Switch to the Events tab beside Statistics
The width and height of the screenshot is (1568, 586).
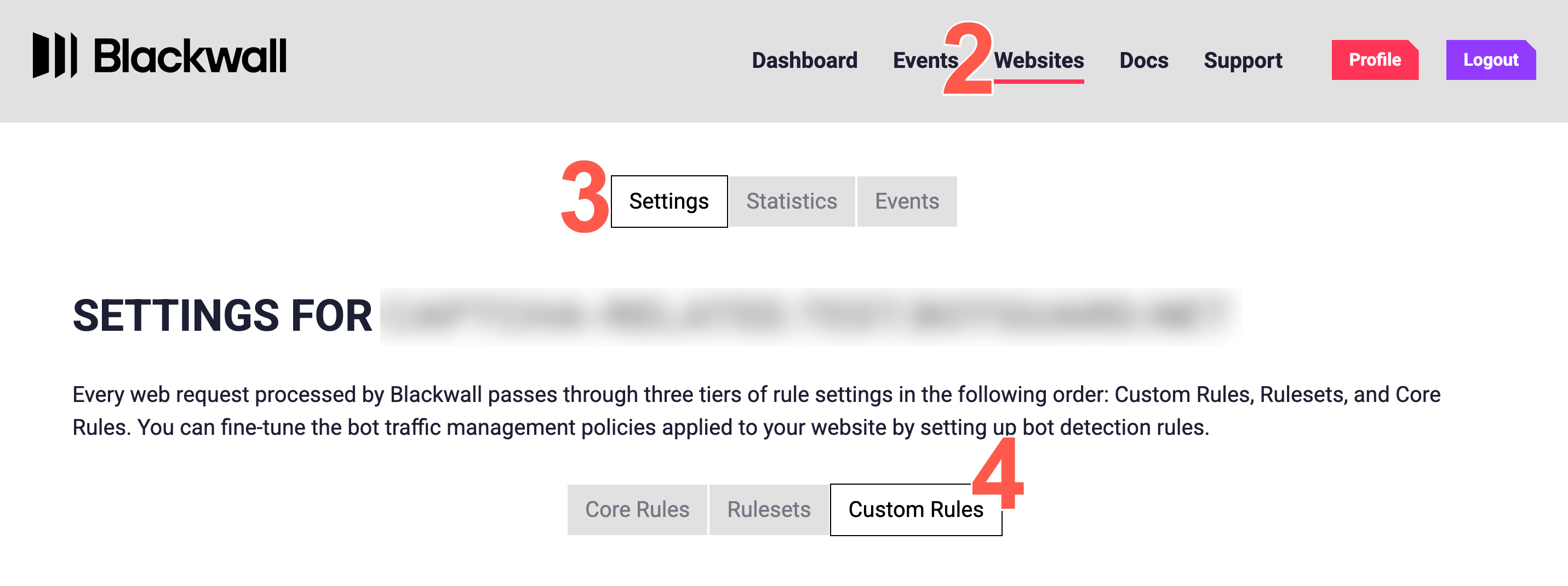pyautogui.click(x=907, y=202)
